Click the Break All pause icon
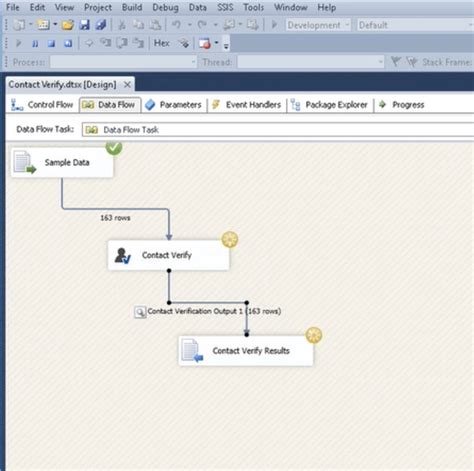The width and height of the screenshot is (474, 471). (x=35, y=43)
